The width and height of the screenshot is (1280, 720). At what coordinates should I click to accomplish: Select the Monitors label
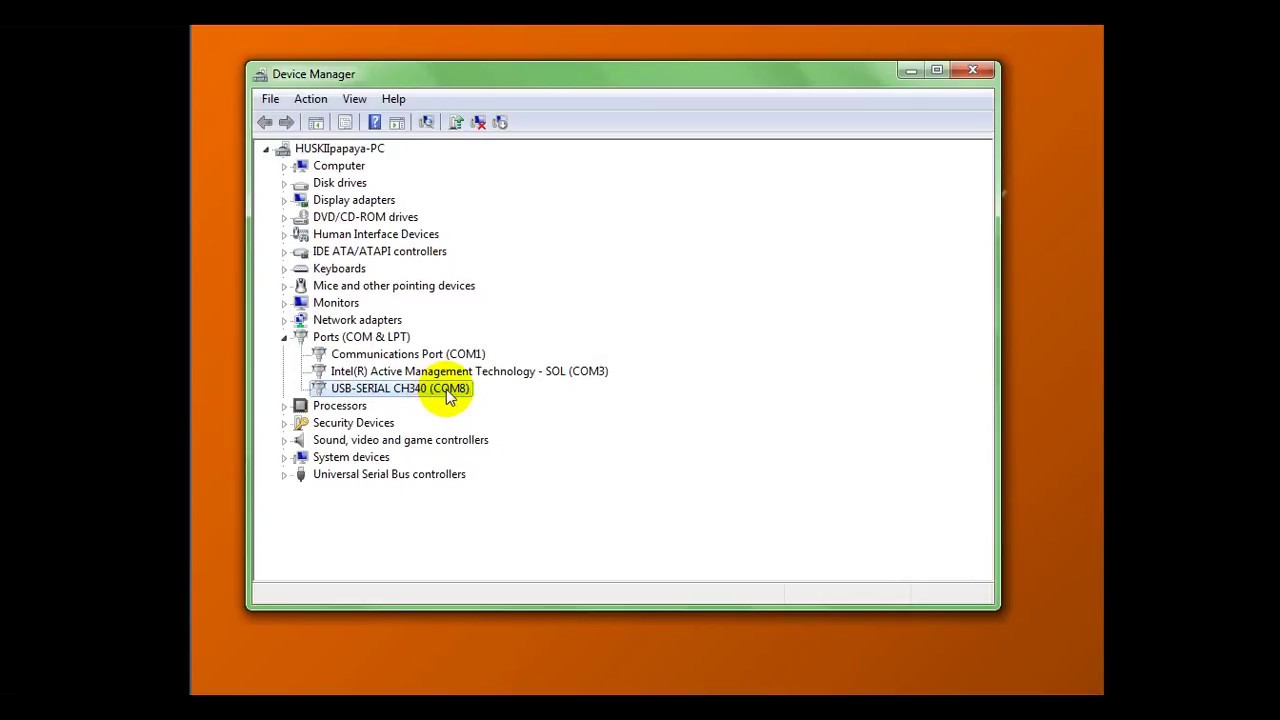click(x=335, y=303)
